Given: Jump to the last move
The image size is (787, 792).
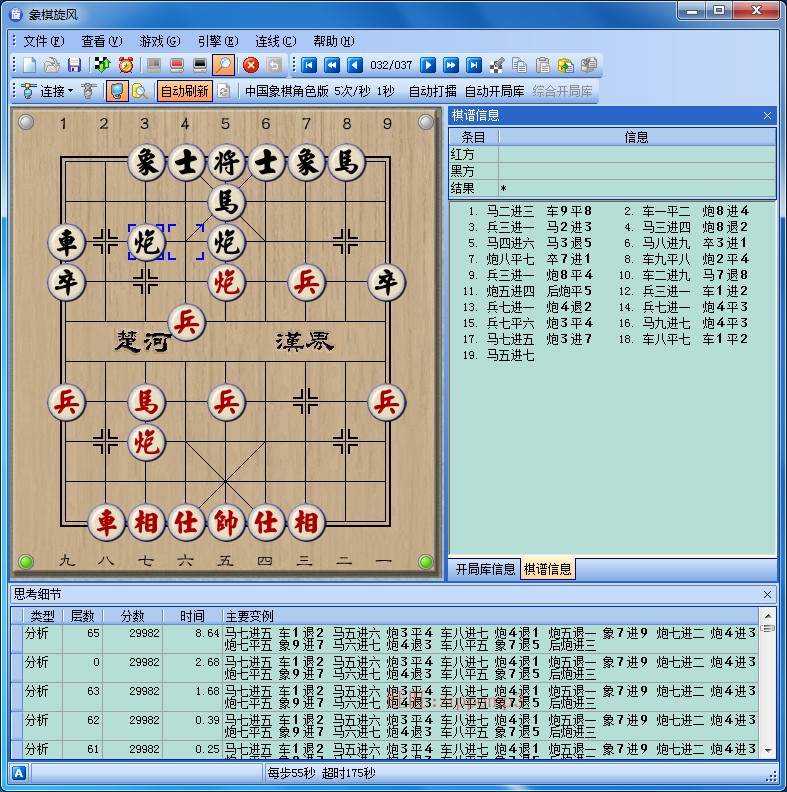Looking at the screenshot, I should click(474, 65).
